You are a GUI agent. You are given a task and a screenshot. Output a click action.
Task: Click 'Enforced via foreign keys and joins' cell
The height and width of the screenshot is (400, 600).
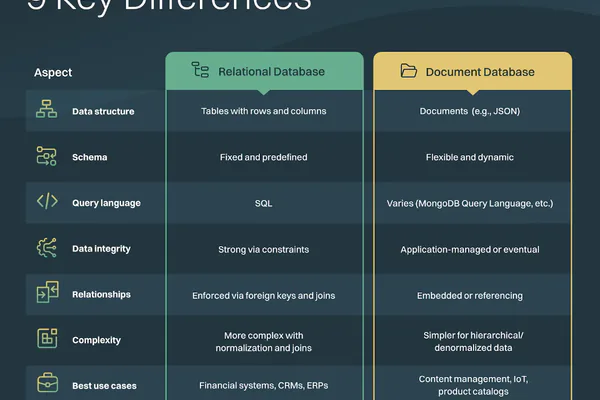click(264, 296)
